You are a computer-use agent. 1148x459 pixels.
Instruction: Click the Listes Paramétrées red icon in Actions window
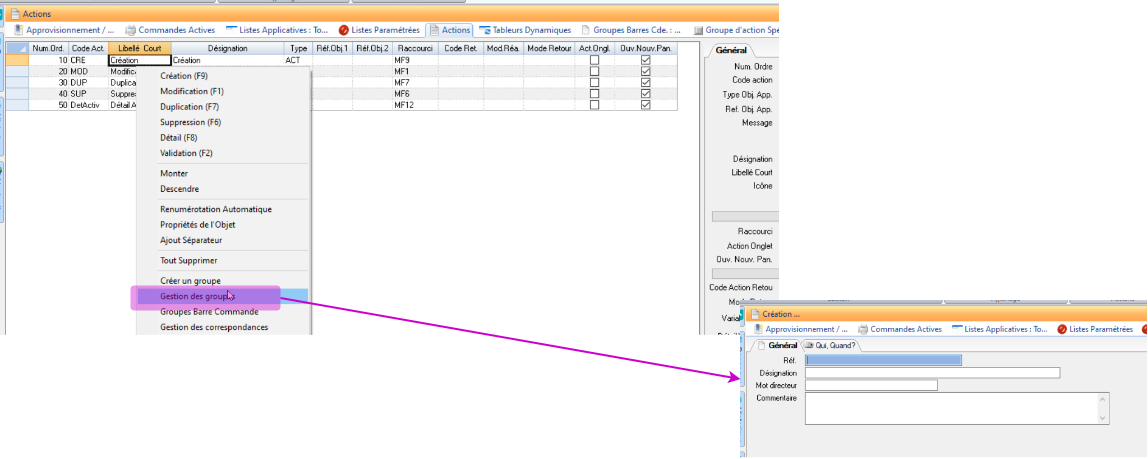click(344, 31)
